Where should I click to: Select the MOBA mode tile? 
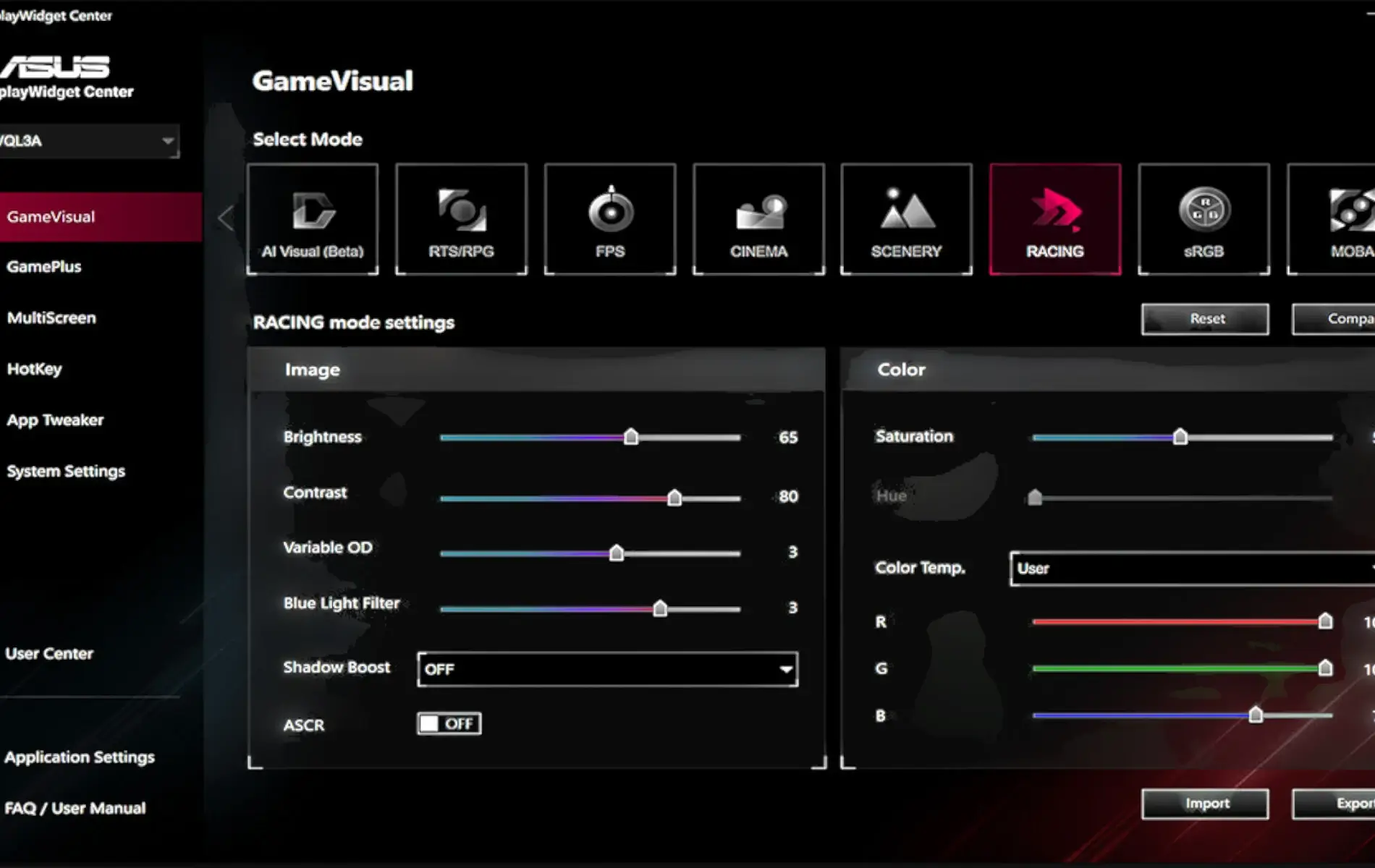pos(1331,219)
